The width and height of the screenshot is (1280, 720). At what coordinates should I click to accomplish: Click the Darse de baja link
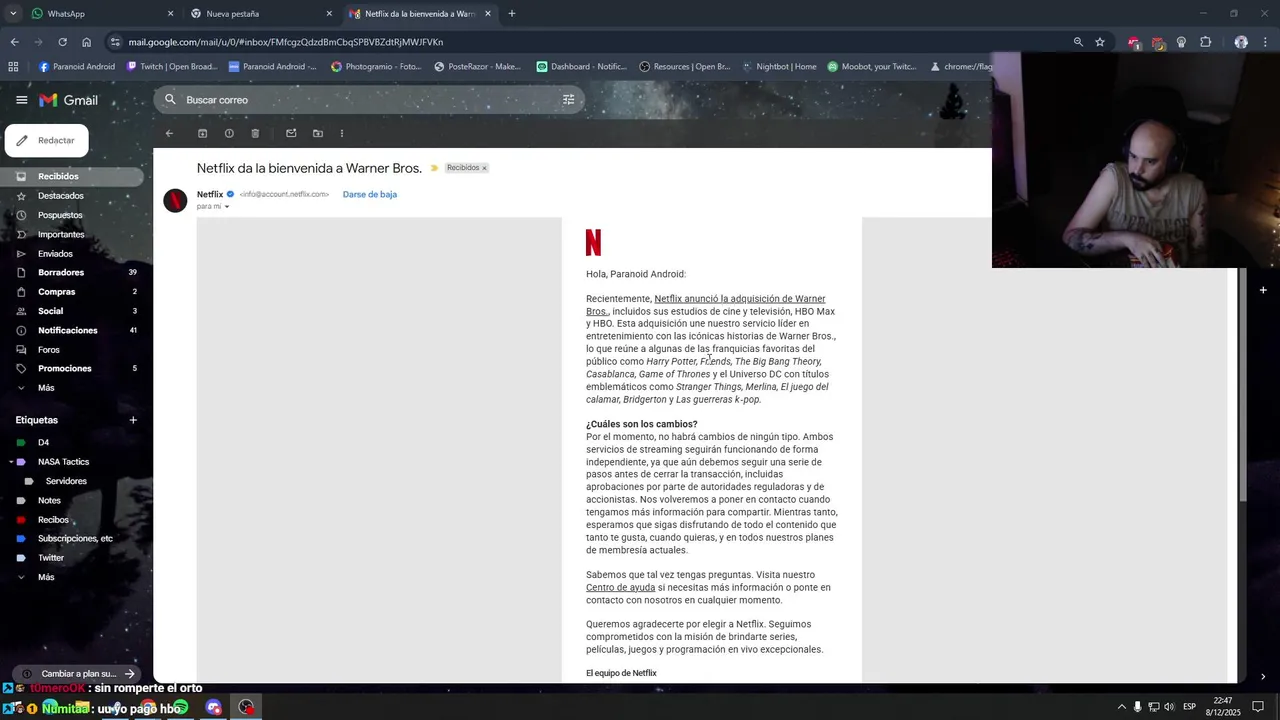coord(370,194)
